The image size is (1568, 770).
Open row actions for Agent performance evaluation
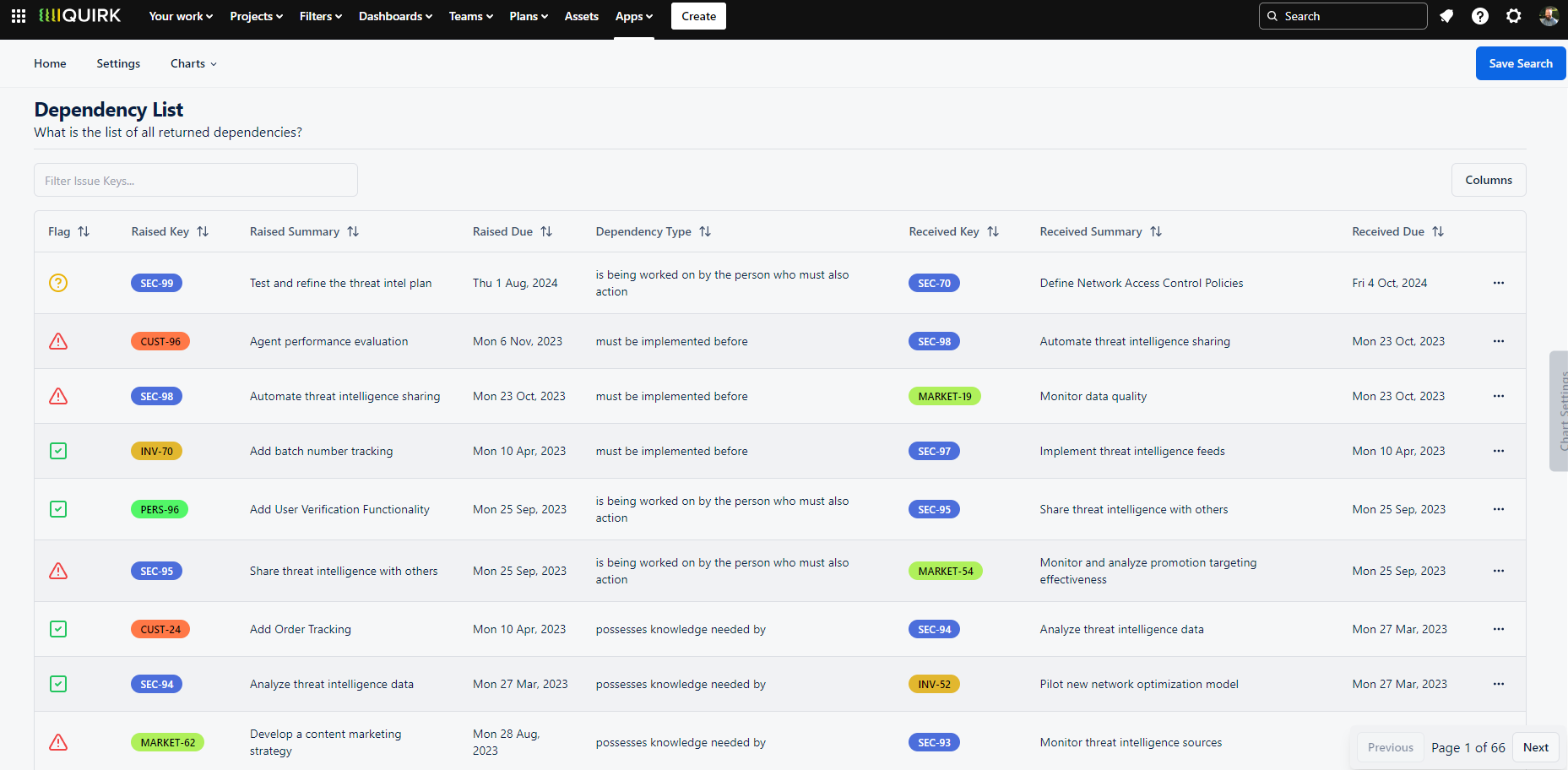pos(1499,341)
